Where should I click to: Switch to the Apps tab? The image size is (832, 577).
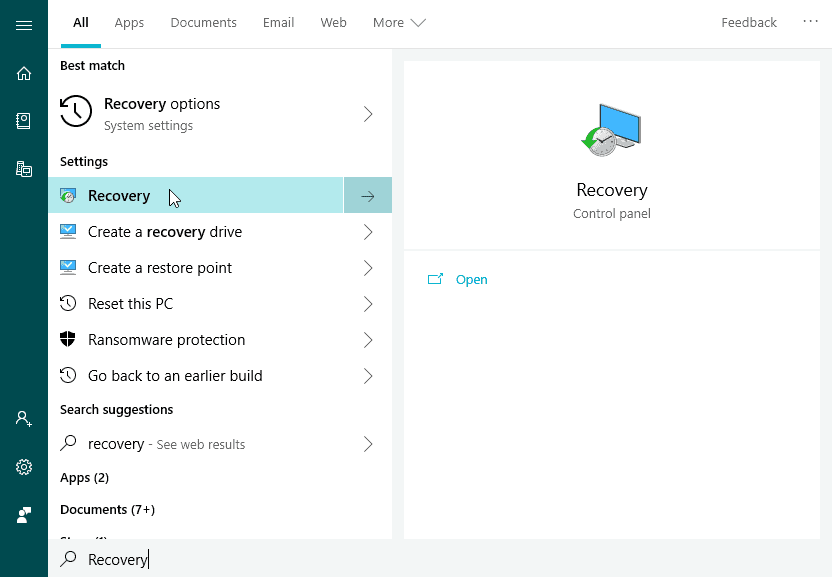(129, 23)
